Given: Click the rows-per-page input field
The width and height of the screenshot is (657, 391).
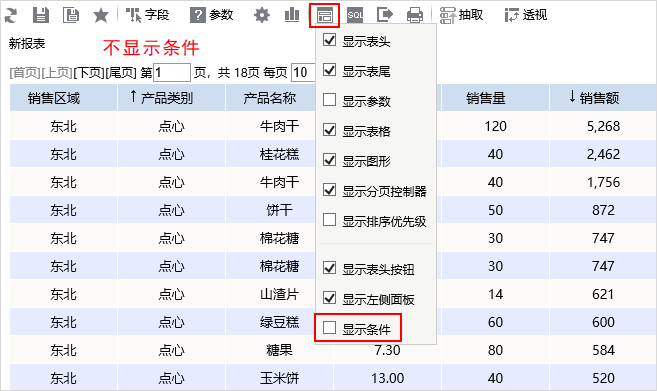Looking at the screenshot, I should (x=303, y=73).
